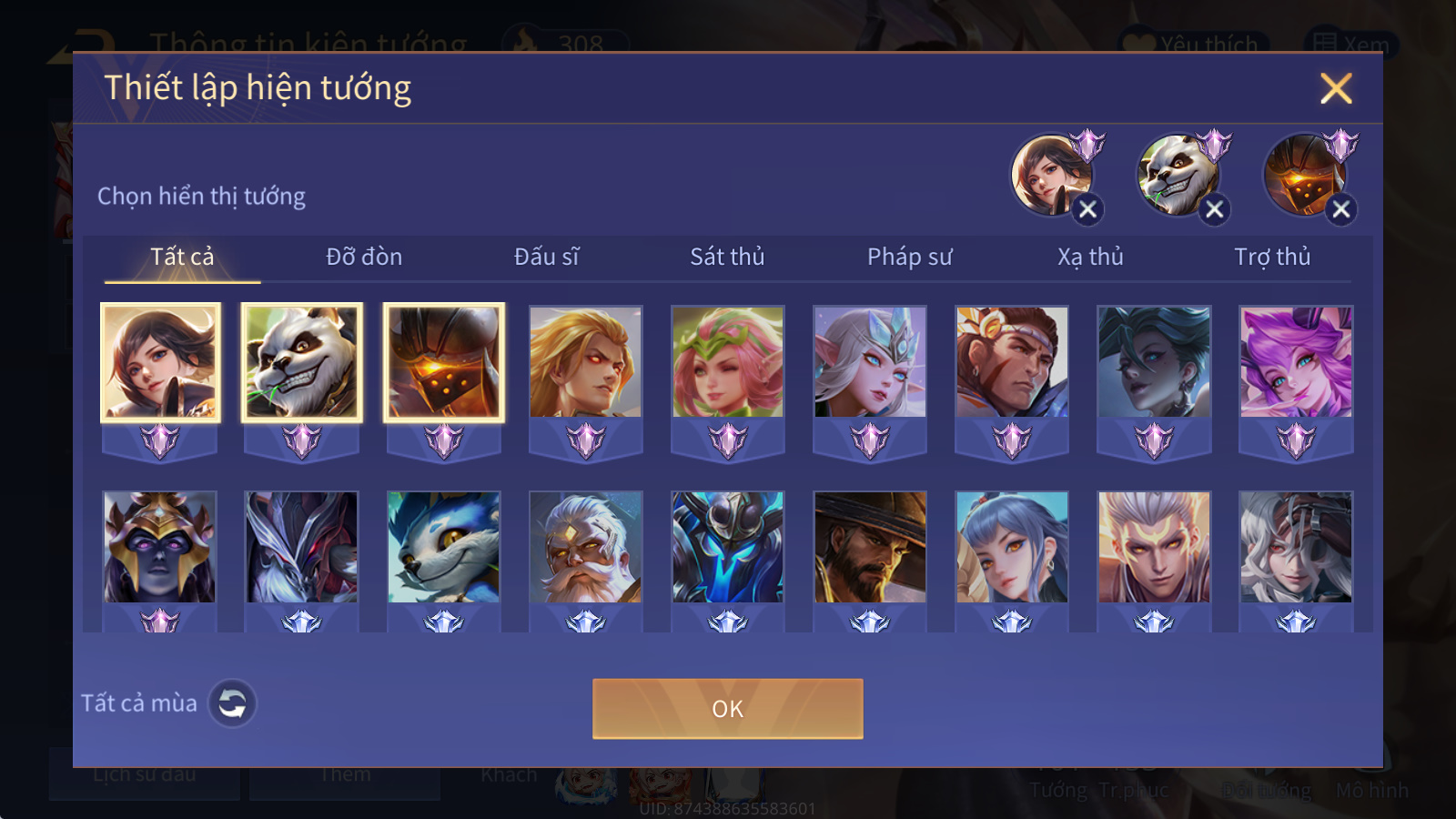Open the Trợ thủ hero tab
The width and height of the screenshot is (1456, 819).
pyautogui.click(x=1272, y=257)
